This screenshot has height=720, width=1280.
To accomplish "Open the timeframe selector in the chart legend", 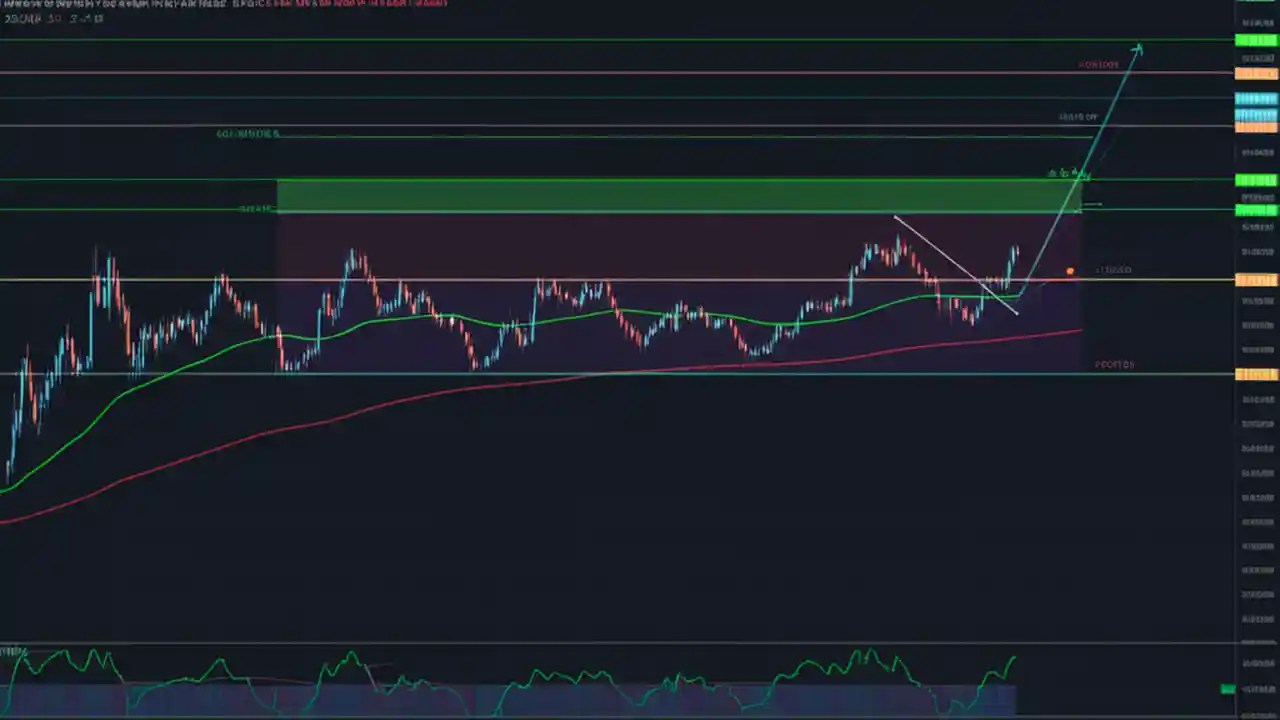I will click(50, 18).
